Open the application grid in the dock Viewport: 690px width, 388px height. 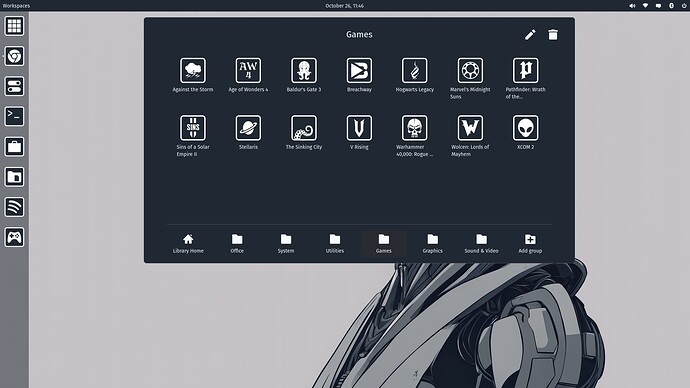coord(15,26)
